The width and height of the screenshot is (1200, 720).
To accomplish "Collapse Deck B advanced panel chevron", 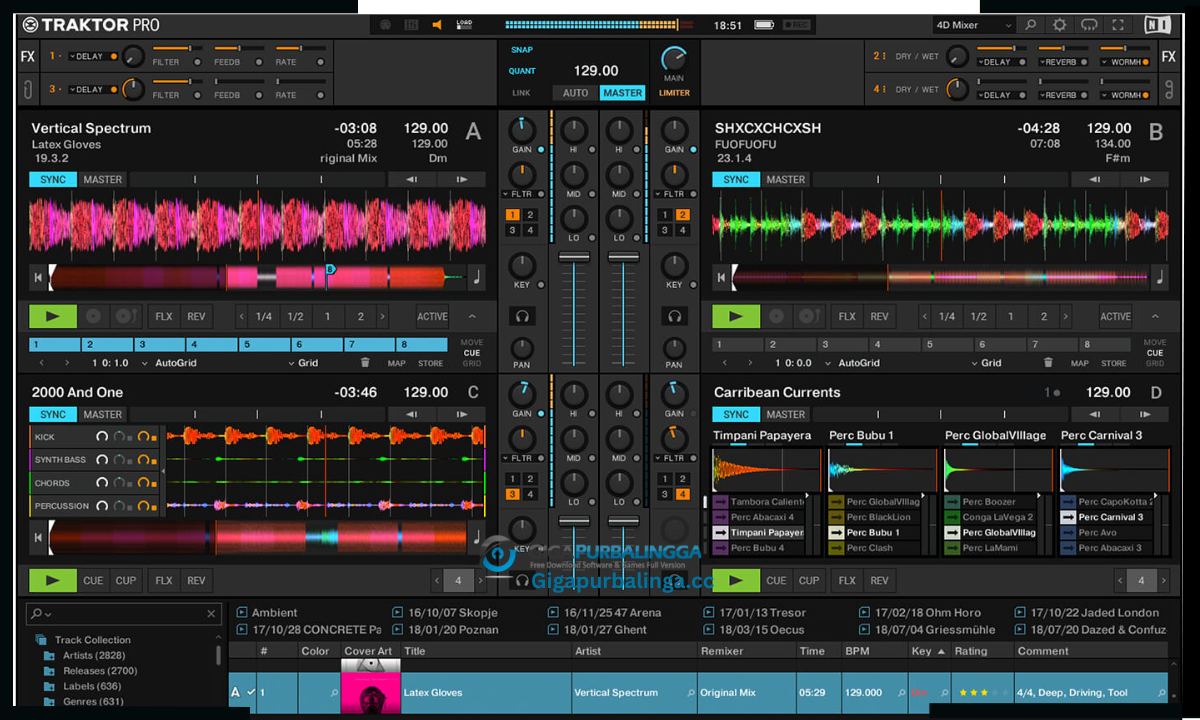I will pos(1155,316).
